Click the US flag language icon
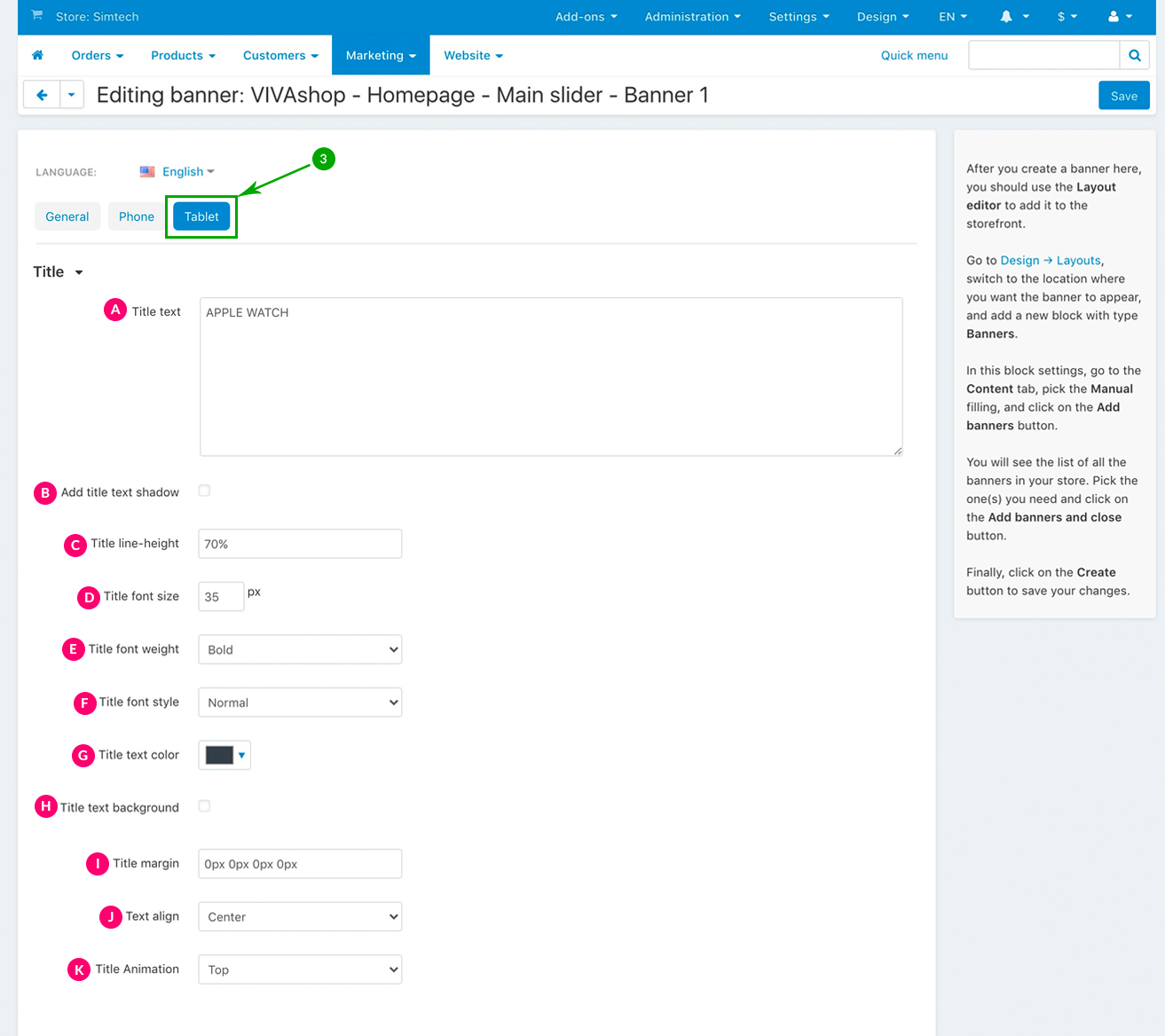 (x=147, y=171)
